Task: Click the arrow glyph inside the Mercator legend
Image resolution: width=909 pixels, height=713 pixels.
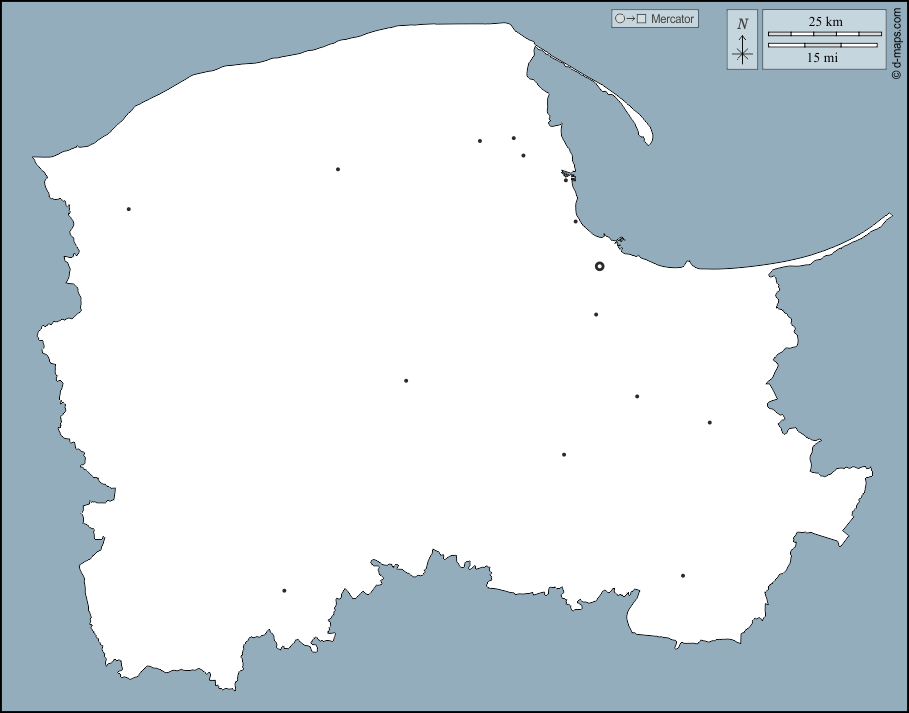Action: coord(632,17)
